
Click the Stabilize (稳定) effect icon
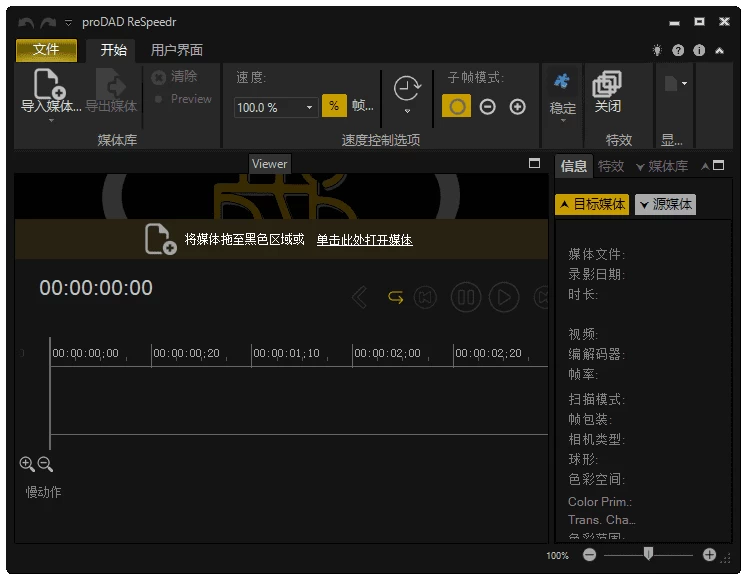(562, 85)
